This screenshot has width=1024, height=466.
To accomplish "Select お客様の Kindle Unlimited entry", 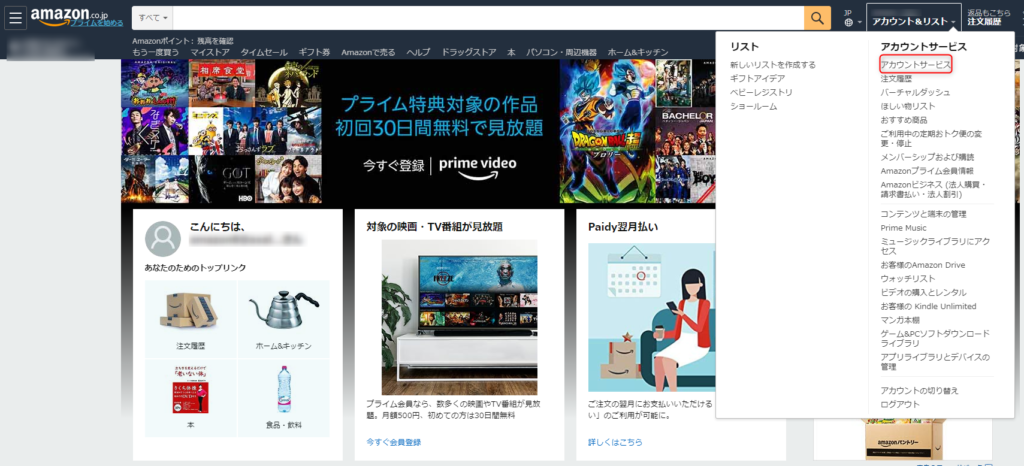I will pos(928,306).
